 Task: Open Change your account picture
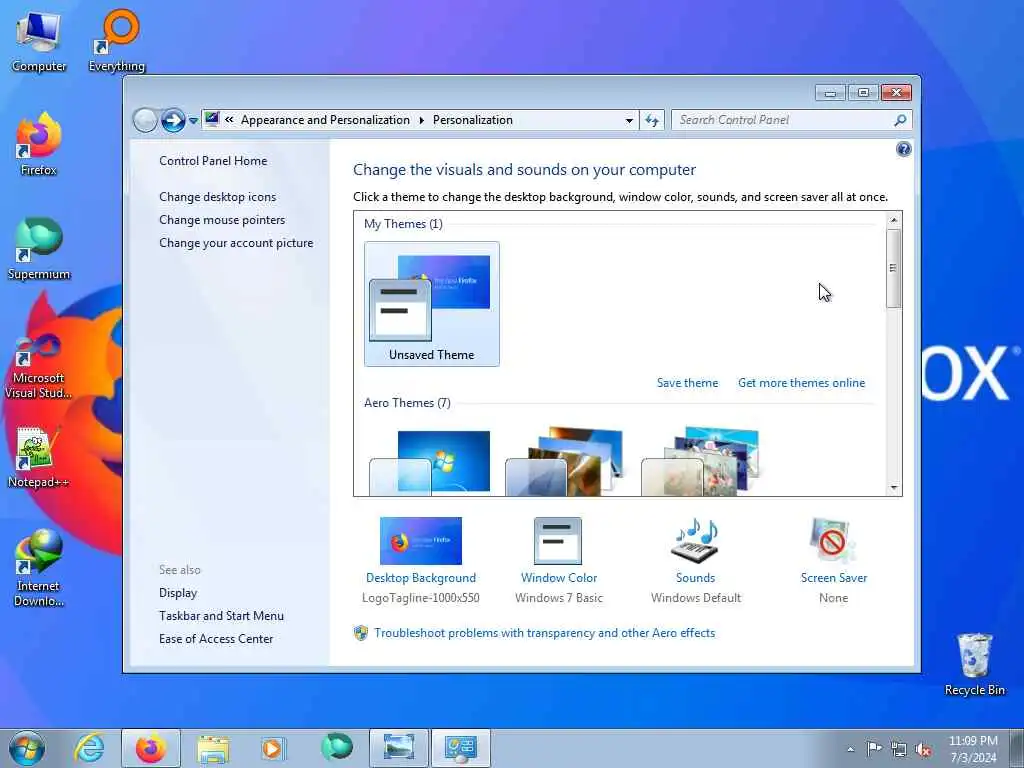point(236,243)
